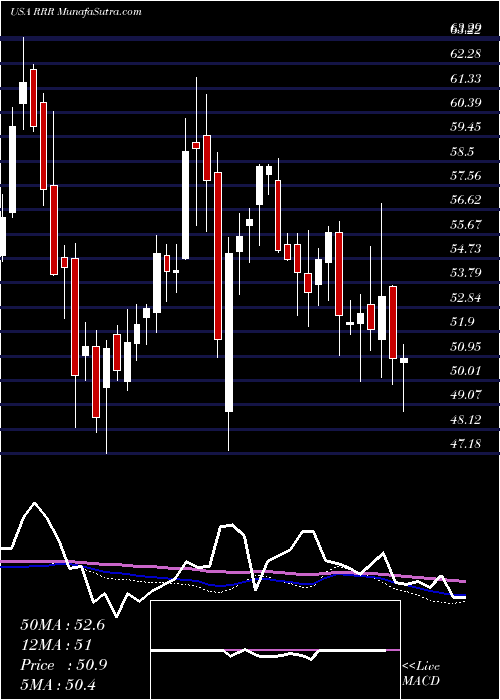
Task: Click the 59.45 price axis label
Action: coord(466,127)
